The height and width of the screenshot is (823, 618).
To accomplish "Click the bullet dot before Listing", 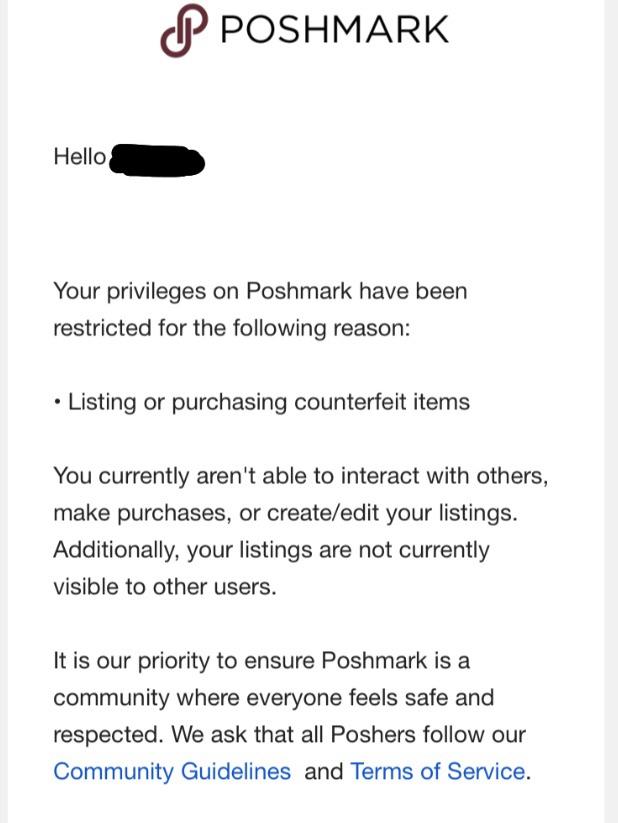I will click(x=58, y=403).
